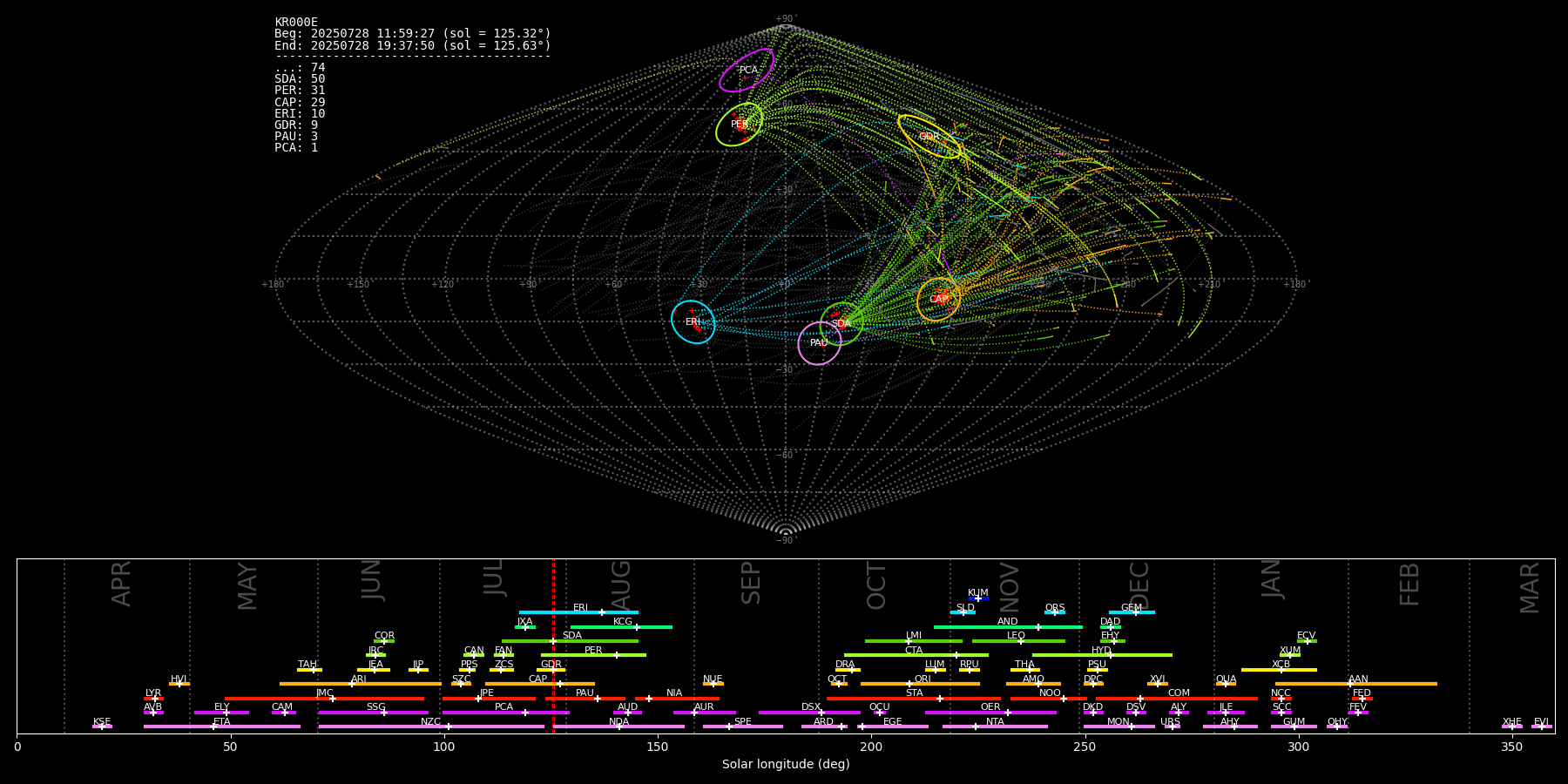This screenshot has width=1568, height=784.
Task: Select the ARI shower bar in timeline
Action: pyautogui.click(x=360, y=684)
